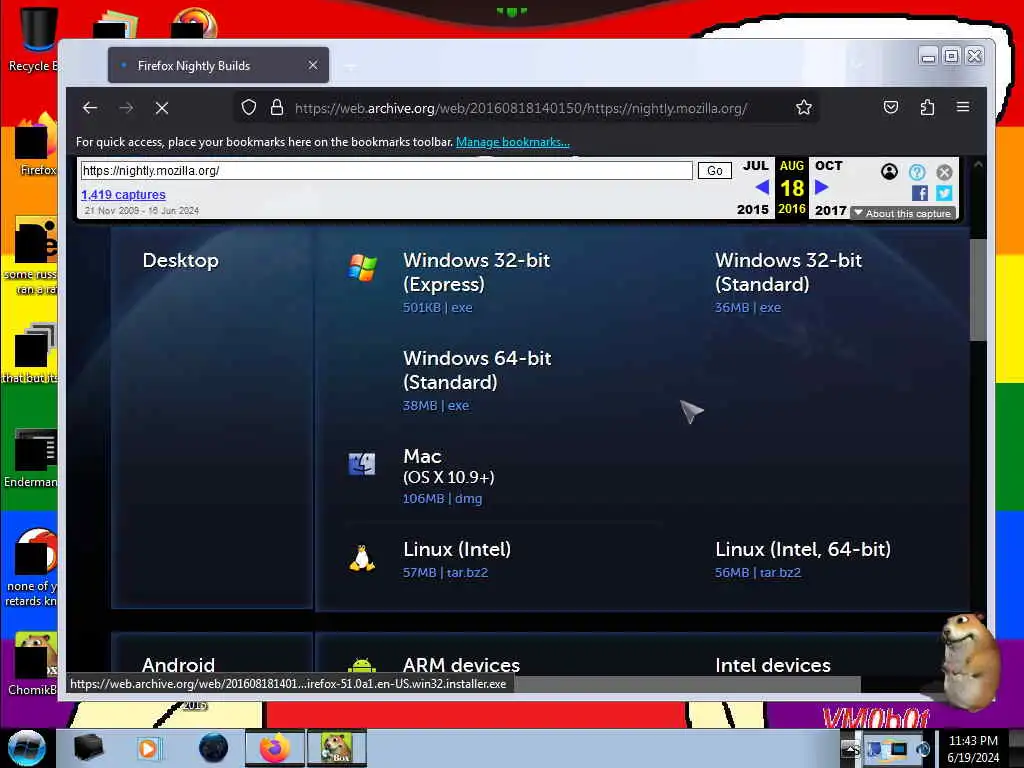Select JUL in capture timeline

(756, 166)
